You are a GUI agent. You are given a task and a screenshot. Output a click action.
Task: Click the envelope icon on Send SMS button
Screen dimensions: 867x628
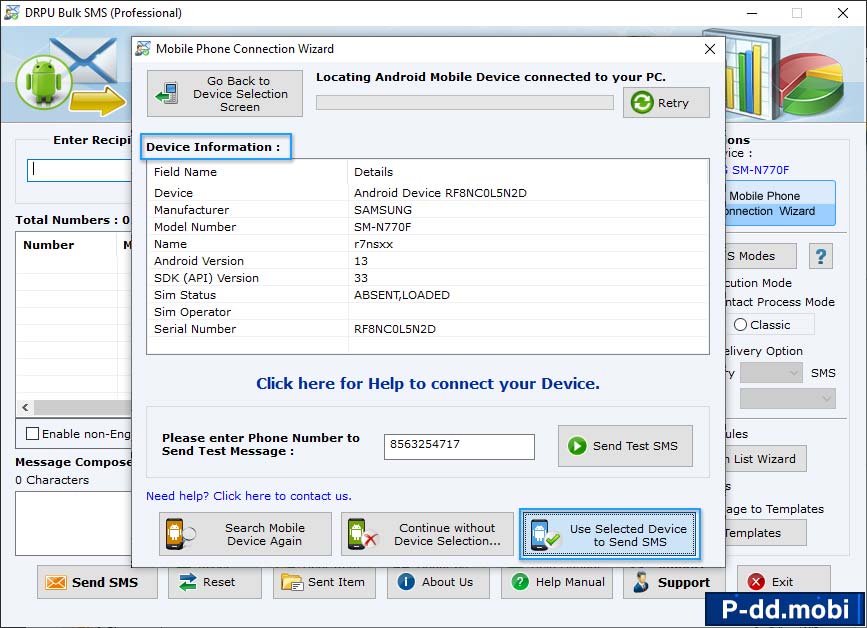[x=56, y=583]
